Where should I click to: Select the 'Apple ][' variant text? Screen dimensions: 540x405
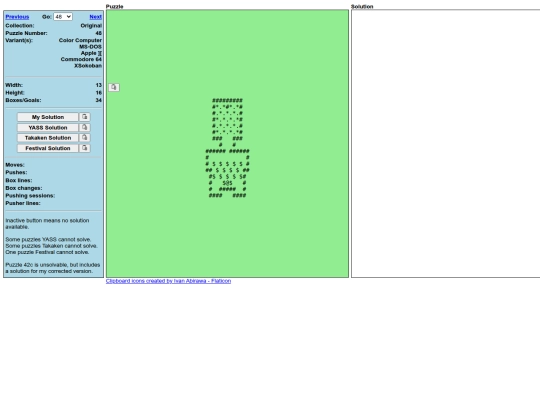(x=91, y=53)
